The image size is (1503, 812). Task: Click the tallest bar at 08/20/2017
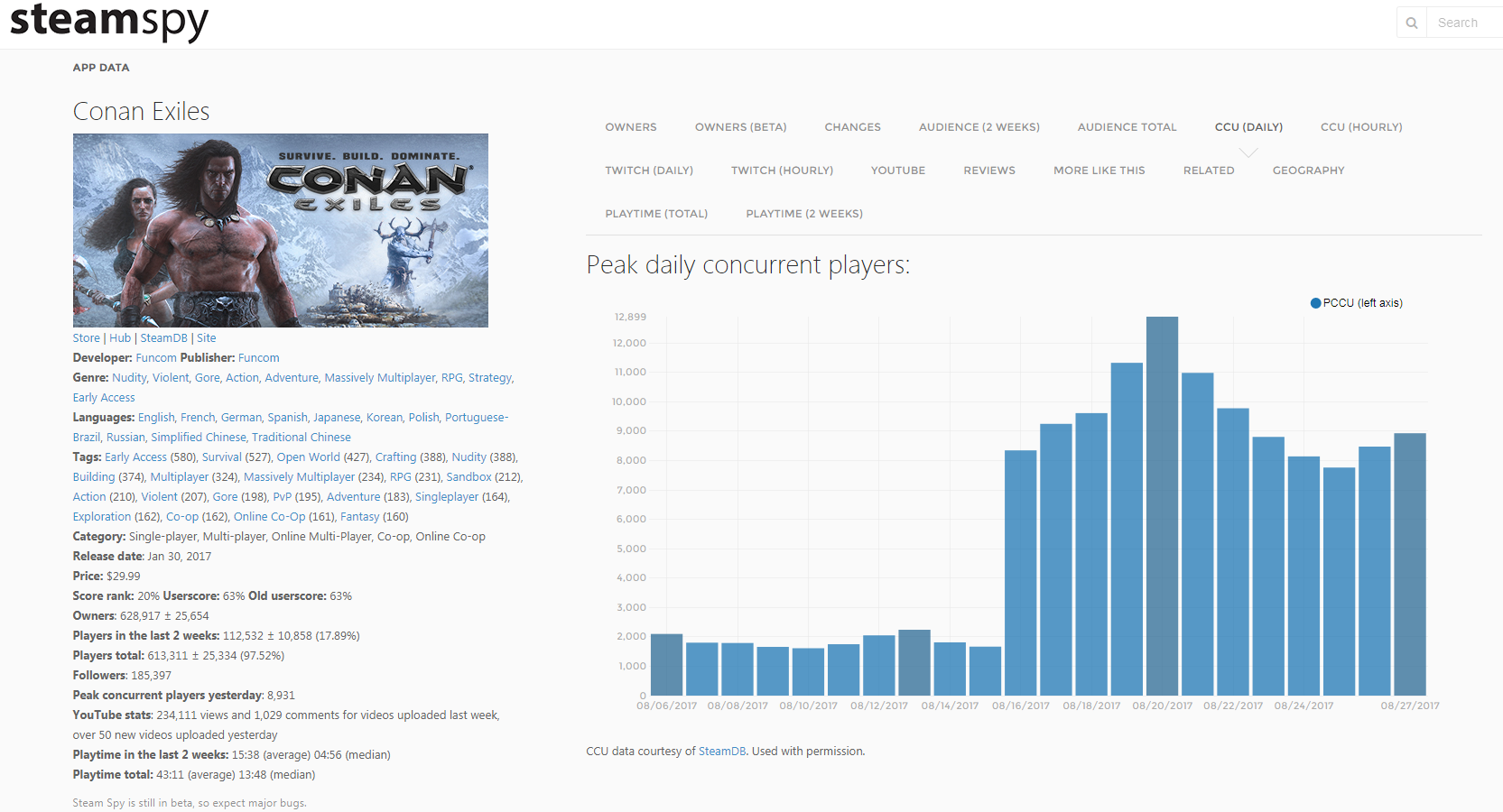point(1162,505)
